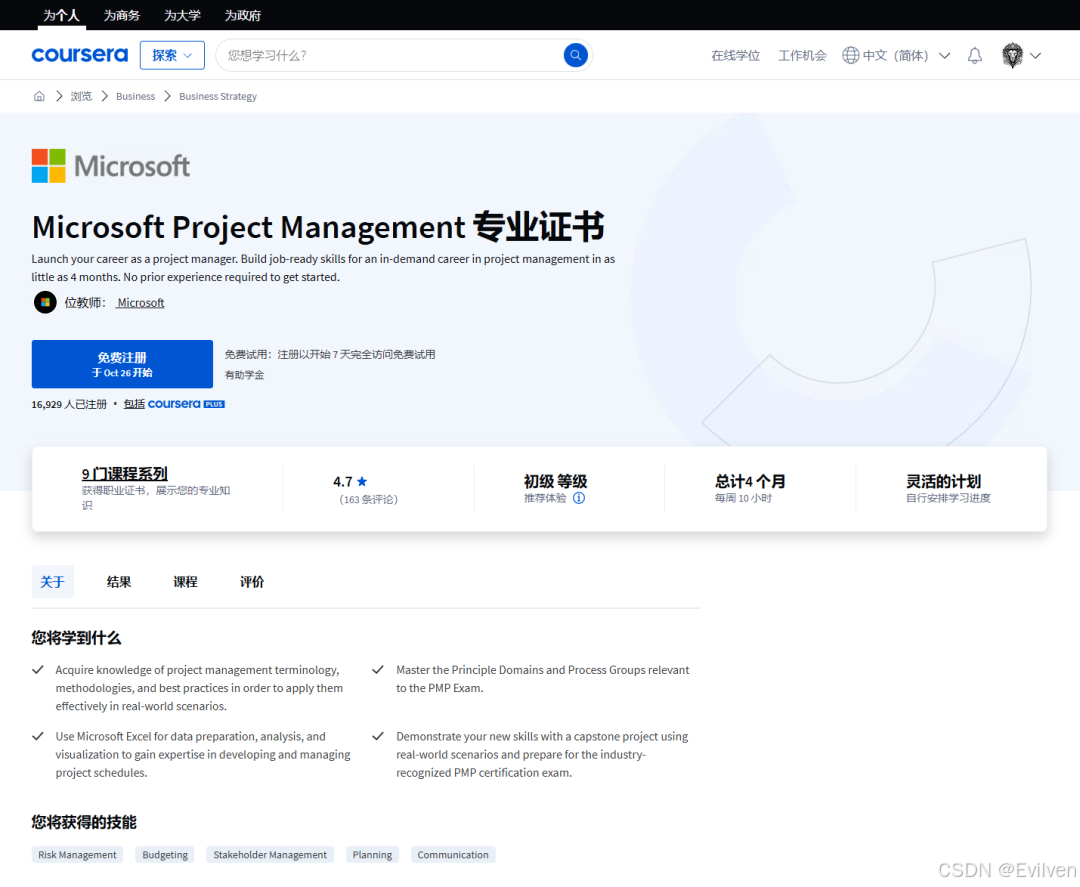Switch to the 结果 tab
Screen dimensions: 1080x887
(119, 582)
